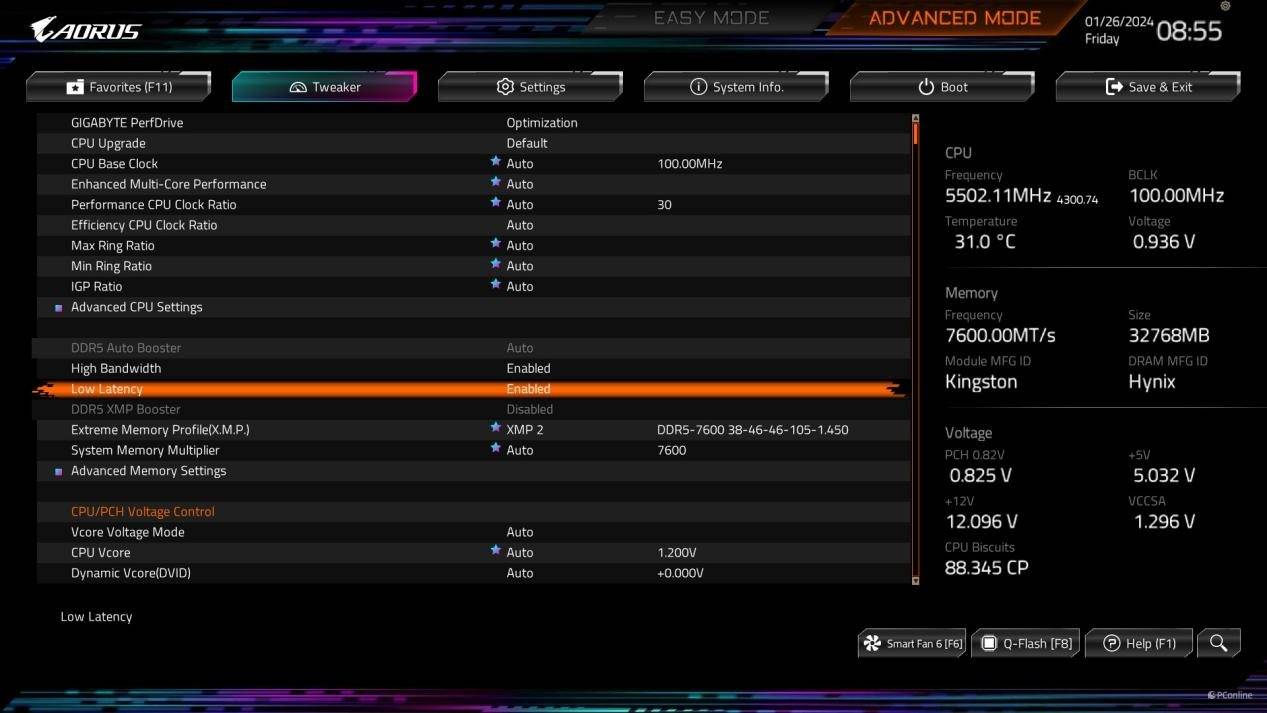Click the CPU Vcore 1.200V value

(677, 553)
